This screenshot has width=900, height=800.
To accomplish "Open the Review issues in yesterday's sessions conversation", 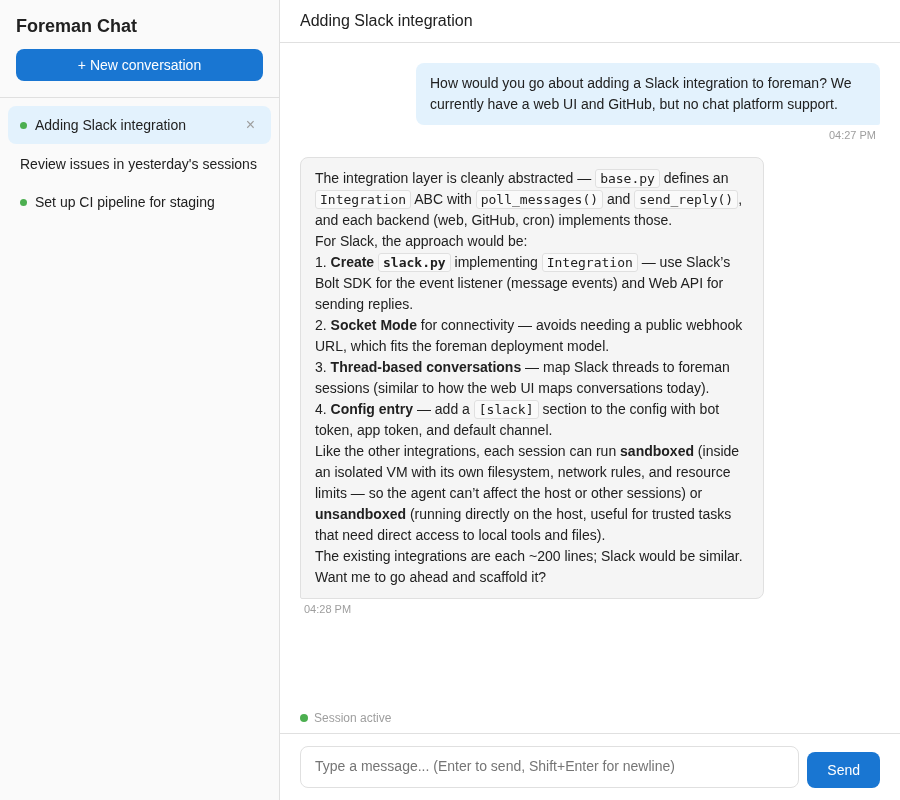I will [x=138, y=164].
